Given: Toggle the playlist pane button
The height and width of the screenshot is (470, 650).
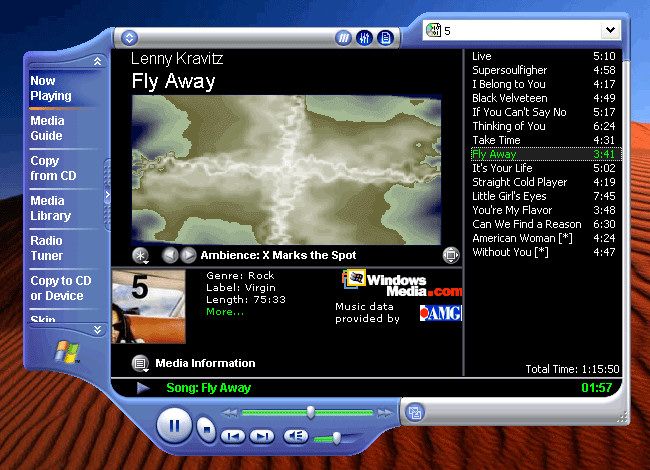Looking at the screenshot, I should point(385,38).
